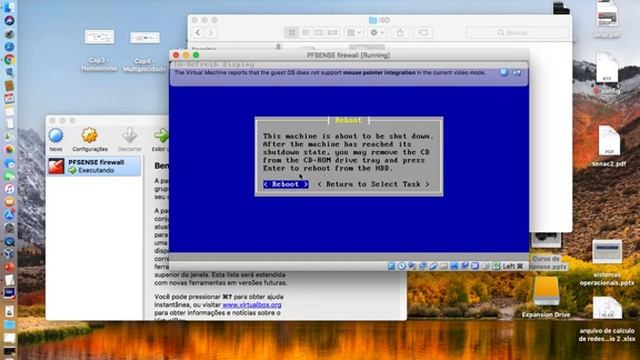Switch Finder to column view
640x360 pixels.
point(319,33)
